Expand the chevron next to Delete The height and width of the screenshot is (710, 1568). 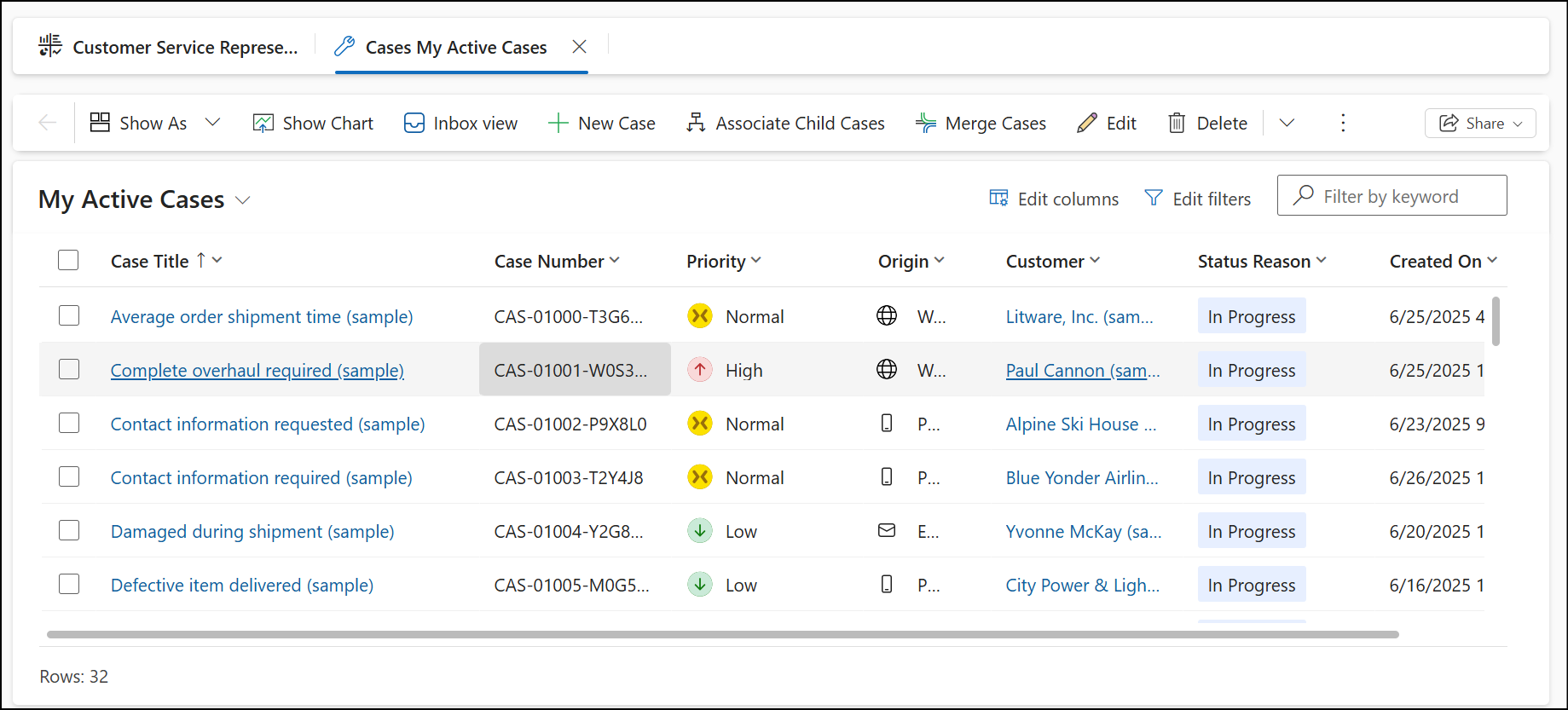pyautogui.click(x=1287, y=123)
